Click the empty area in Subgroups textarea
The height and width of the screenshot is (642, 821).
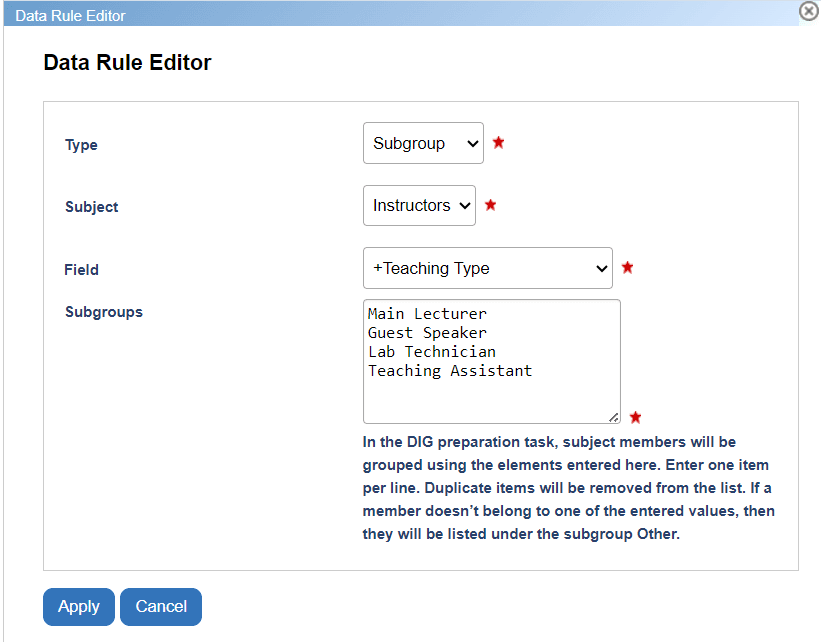tap(490, 400)
